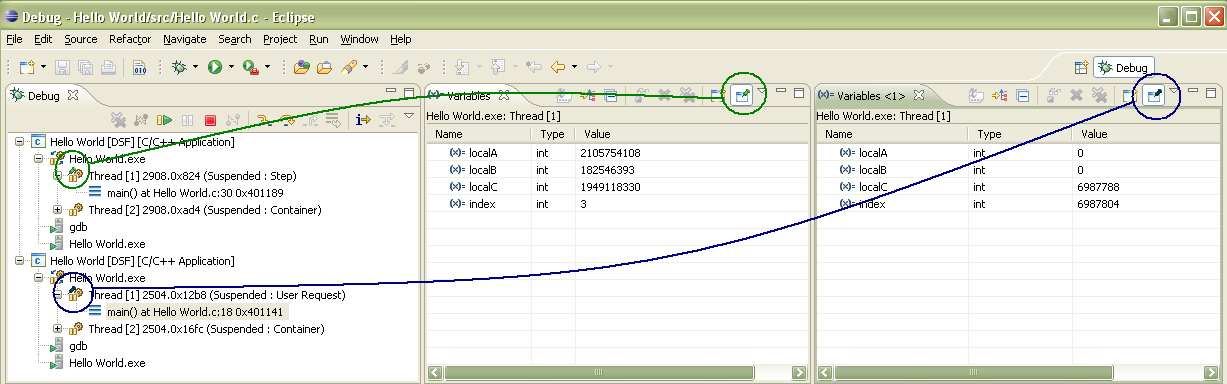The image size is (1227, 384).
Task: Click the Save icon in main toolbar
Action: 62,67
